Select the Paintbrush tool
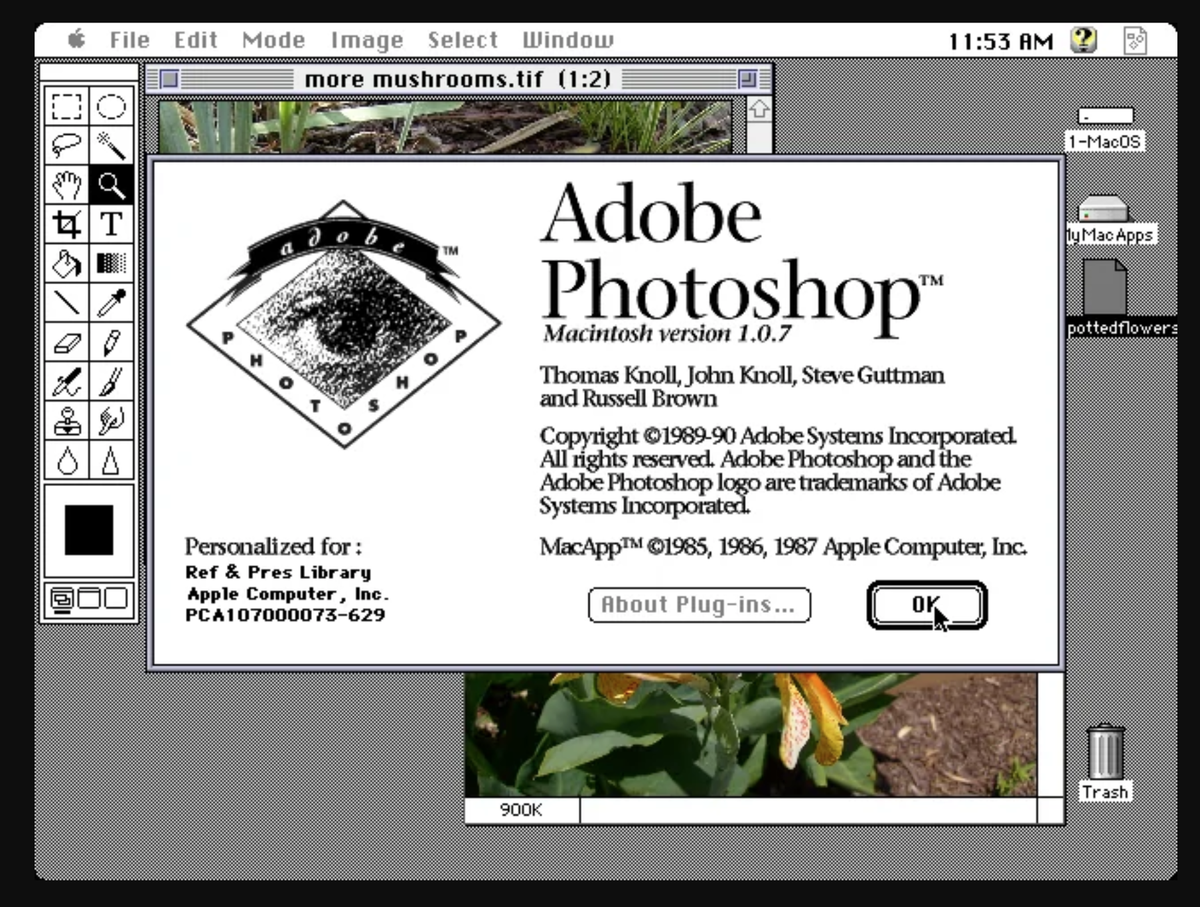Viewport: 1200px width, 907px height. click(111, 381)
